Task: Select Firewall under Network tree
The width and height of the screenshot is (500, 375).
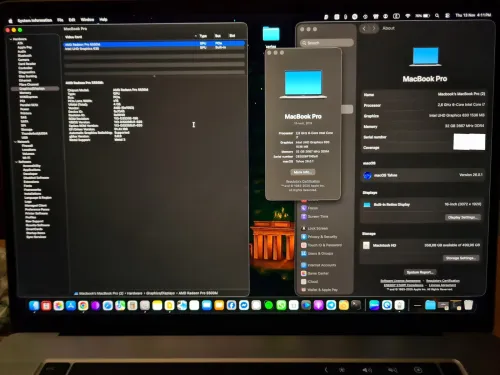Action: coord(27,146)
